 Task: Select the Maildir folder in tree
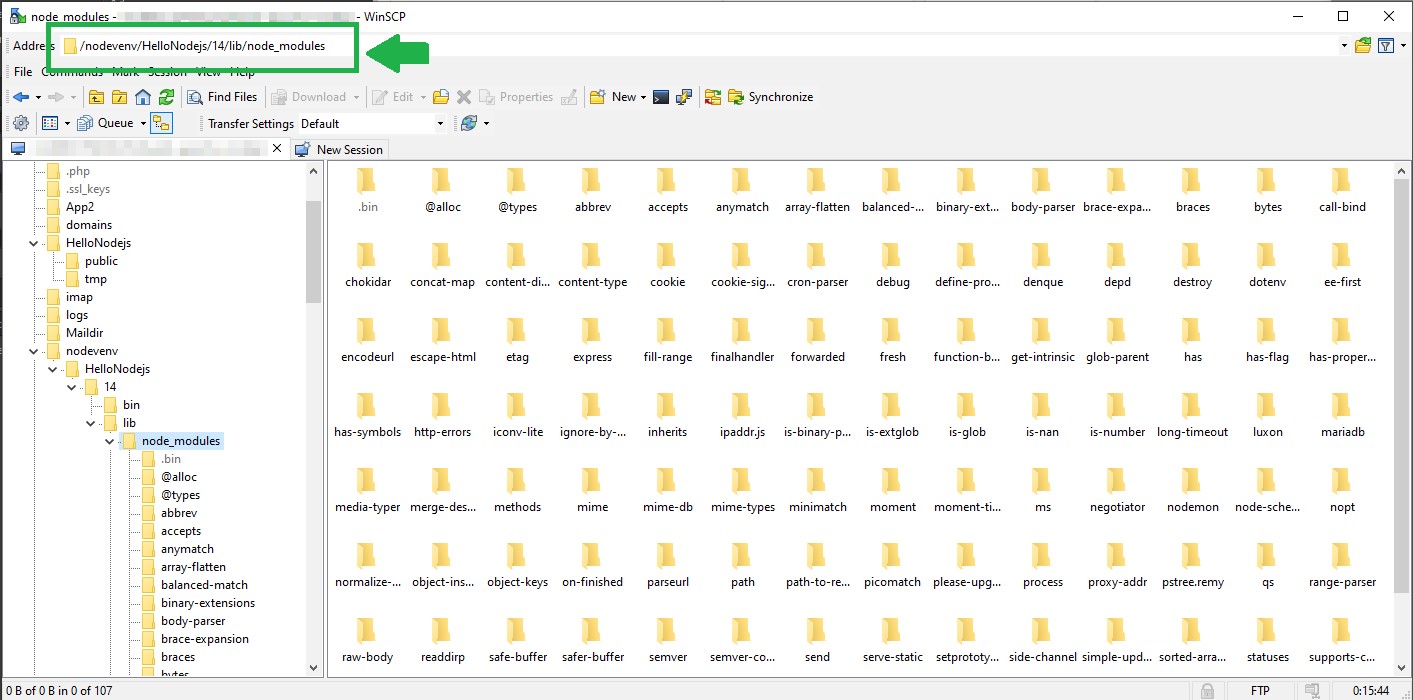(84, 333)
